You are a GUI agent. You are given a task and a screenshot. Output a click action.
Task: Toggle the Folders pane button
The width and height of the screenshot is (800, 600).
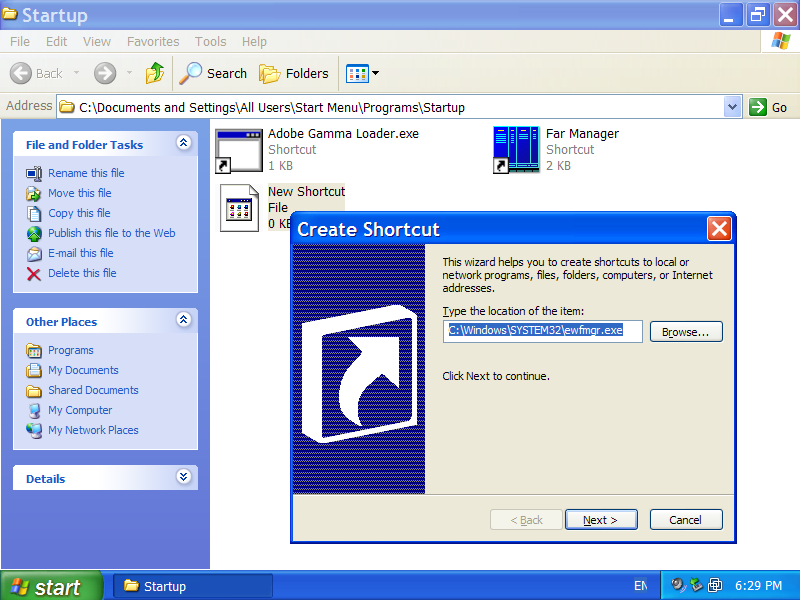(x=293, y=73)
